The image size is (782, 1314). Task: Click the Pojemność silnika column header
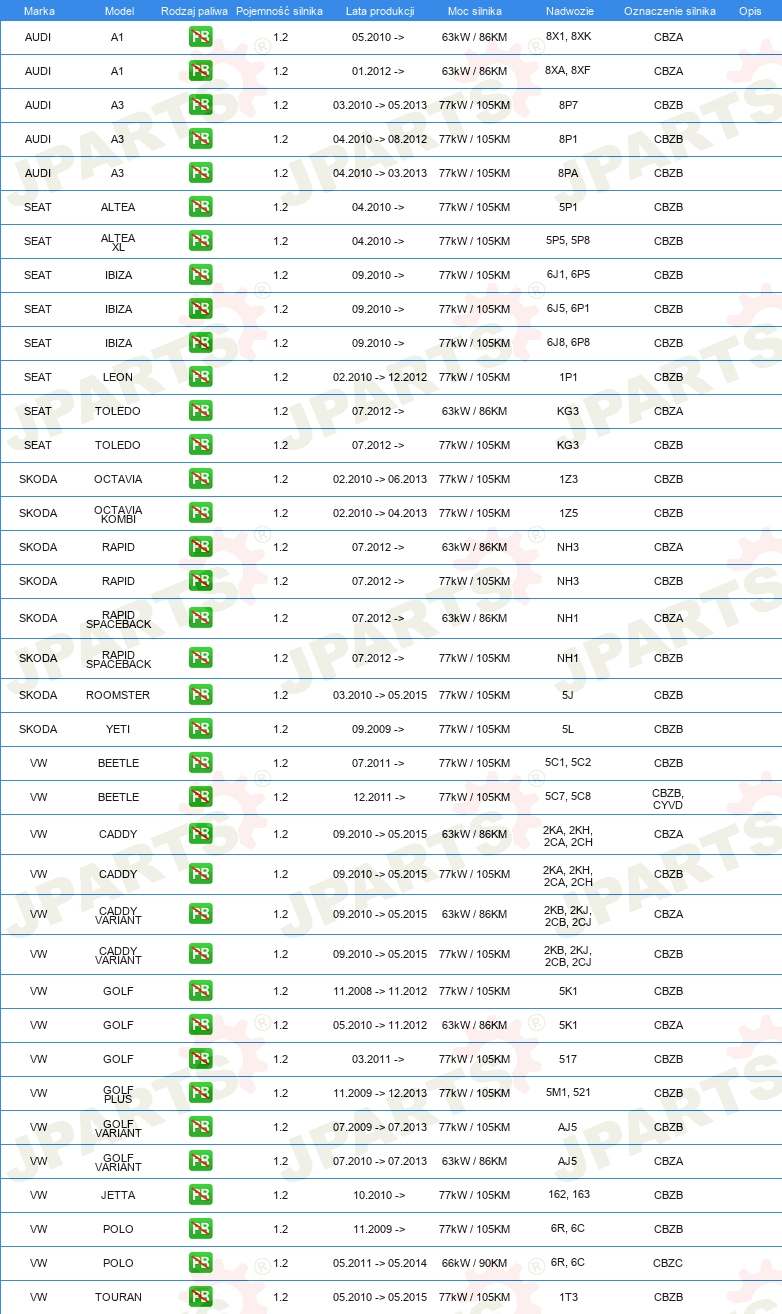click(279, 11)
